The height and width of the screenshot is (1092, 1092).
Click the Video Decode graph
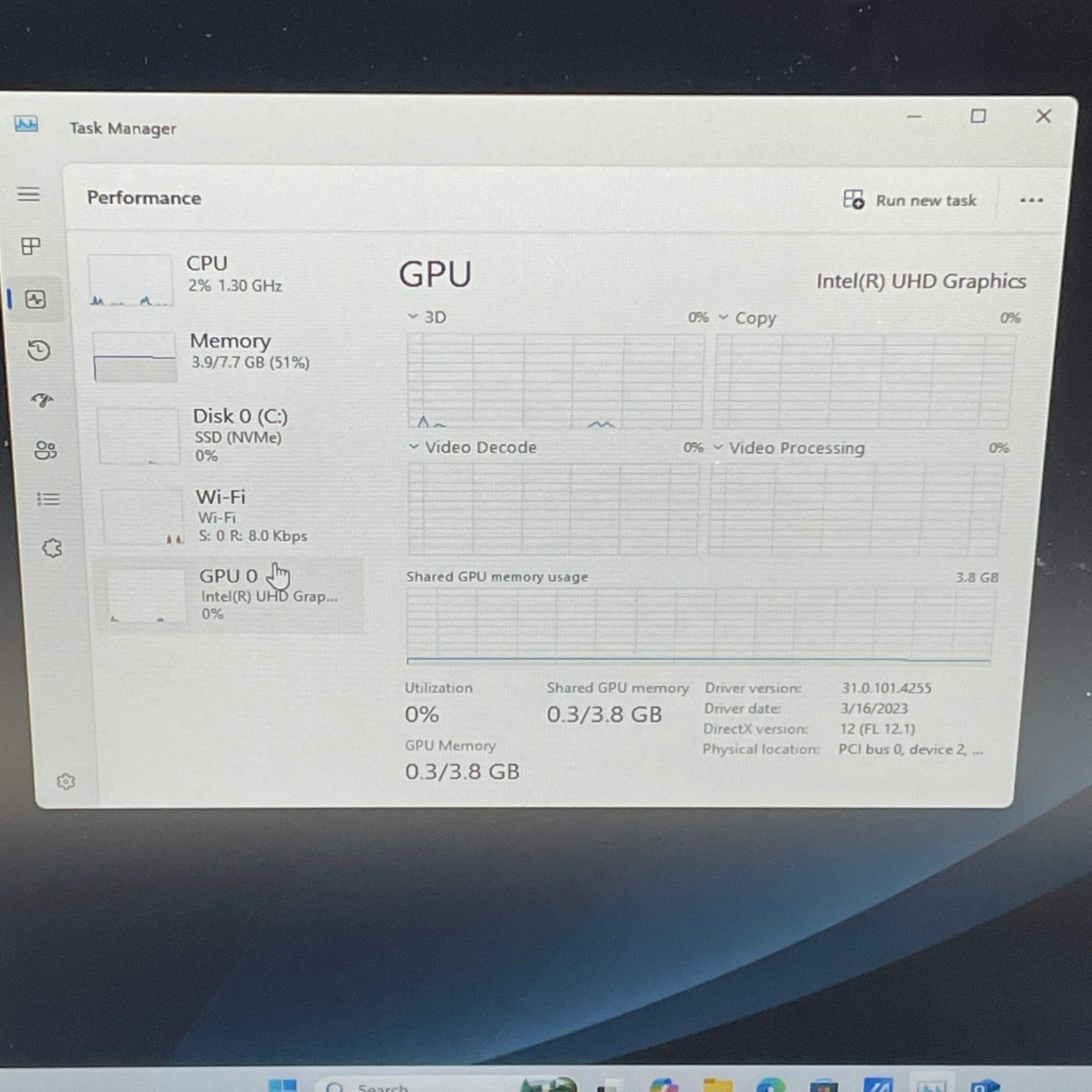point(554,508)
